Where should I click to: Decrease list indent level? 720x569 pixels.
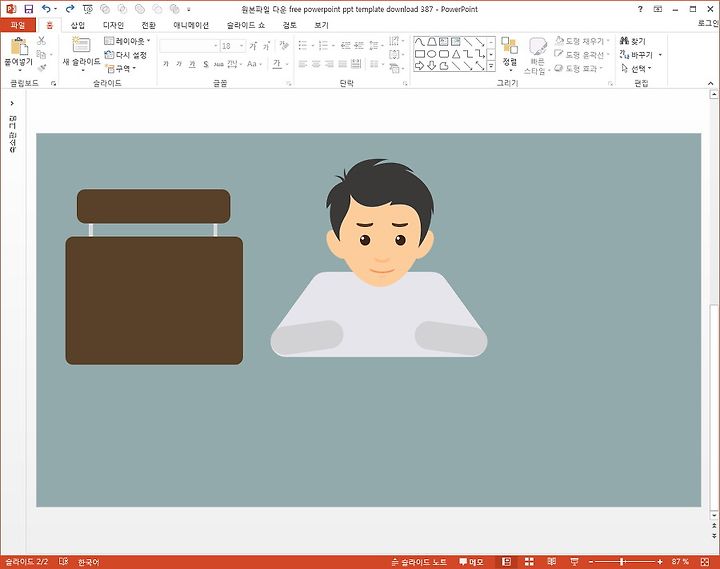[346, 45]
